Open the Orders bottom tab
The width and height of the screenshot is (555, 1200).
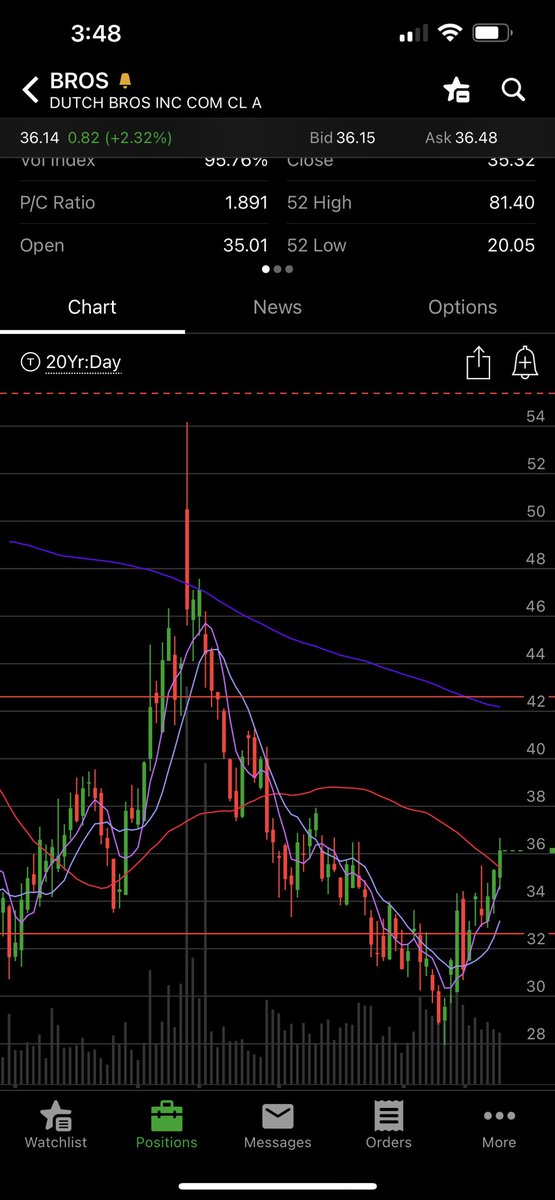(x=388, y=1126)
